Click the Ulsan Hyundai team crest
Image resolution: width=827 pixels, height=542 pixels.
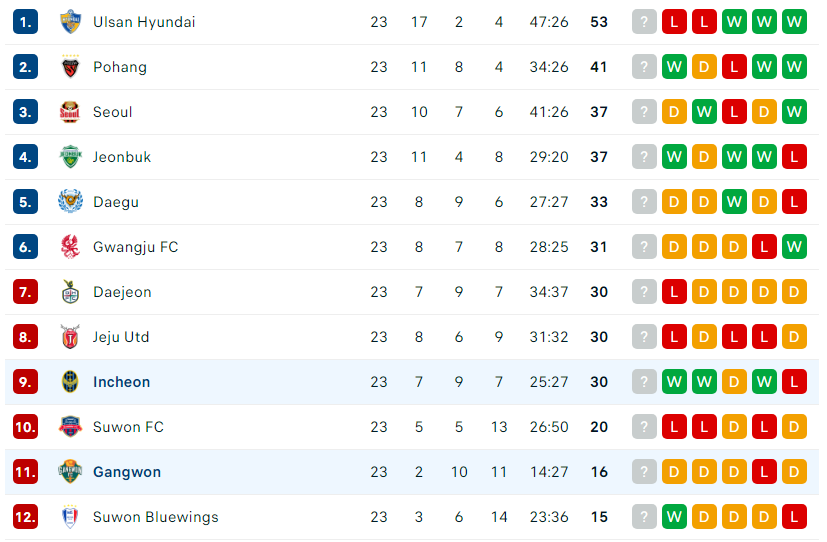click(x=70, y=22)
